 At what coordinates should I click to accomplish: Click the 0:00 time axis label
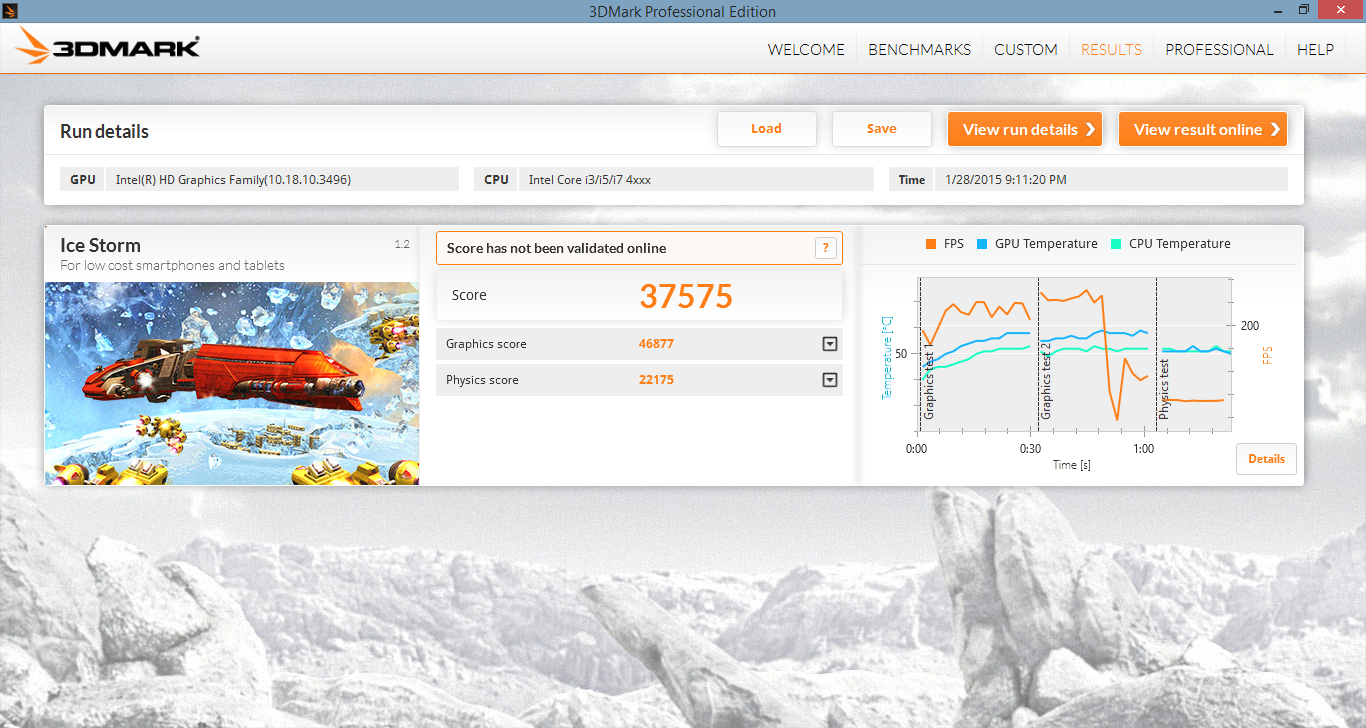coord(917,449)
